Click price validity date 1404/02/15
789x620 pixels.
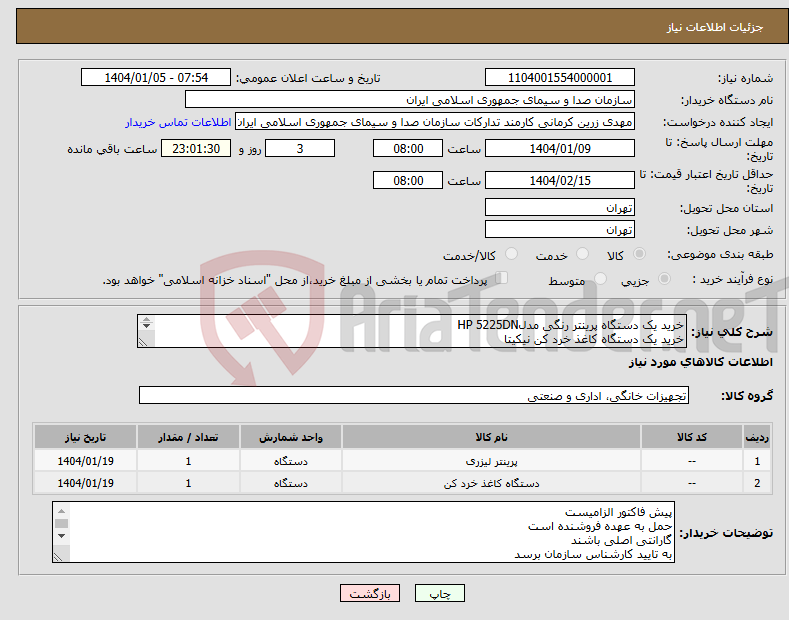coord(560,180)
